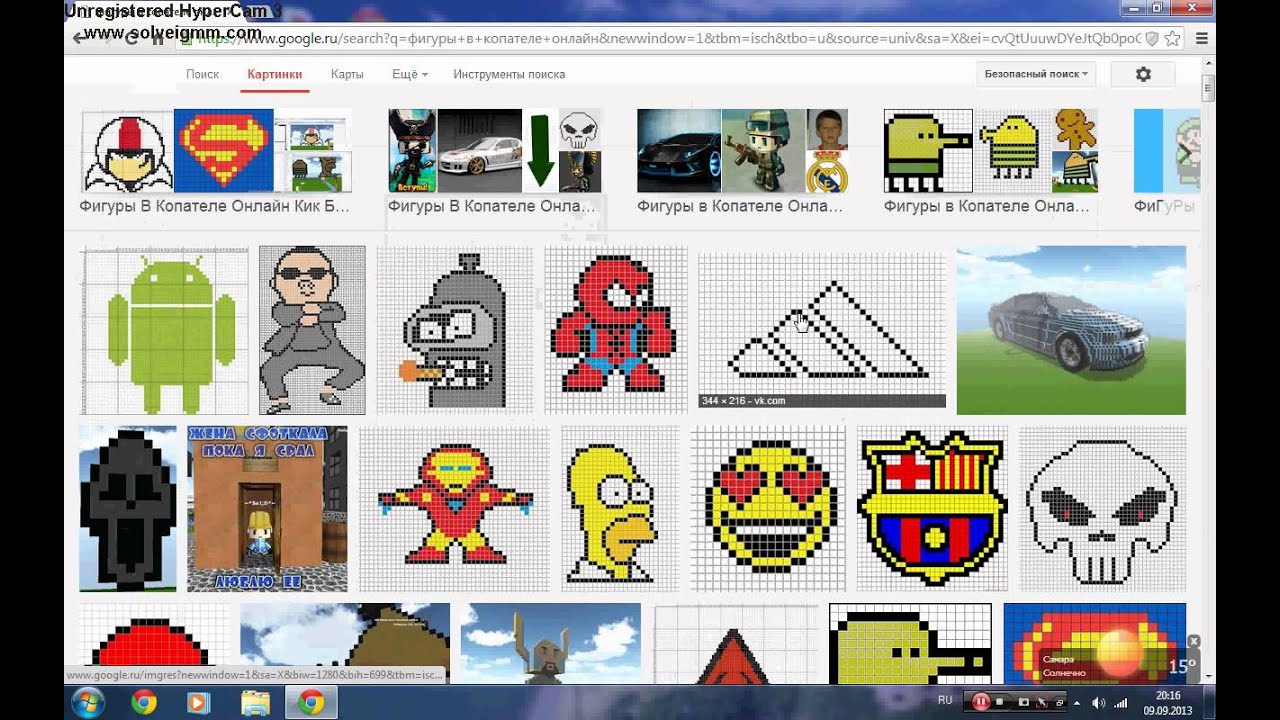Stop the HyperCam recording
This screenshot has height=720, width=1280.
pos(999,703)
